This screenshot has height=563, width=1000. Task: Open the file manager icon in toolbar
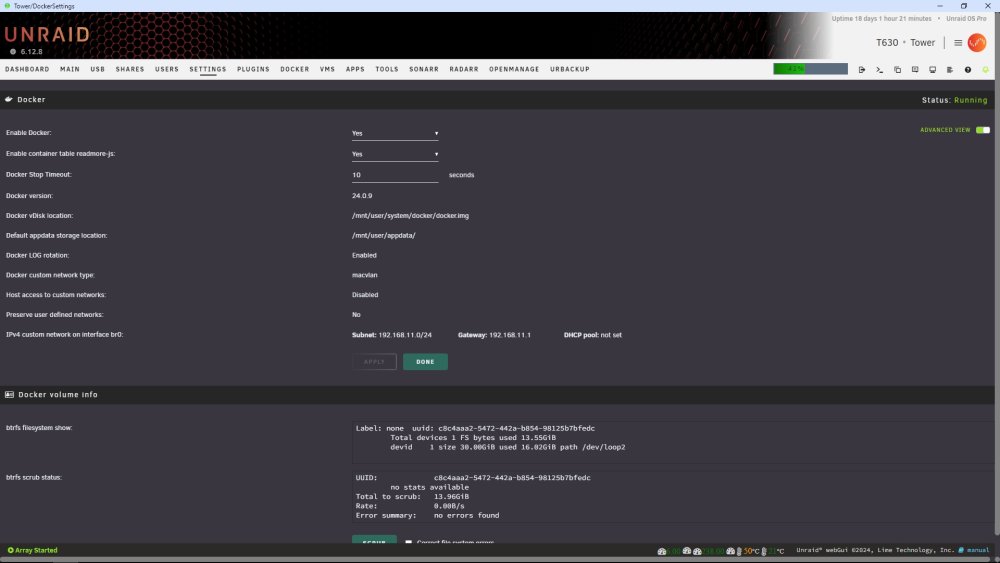click(897, 69)
